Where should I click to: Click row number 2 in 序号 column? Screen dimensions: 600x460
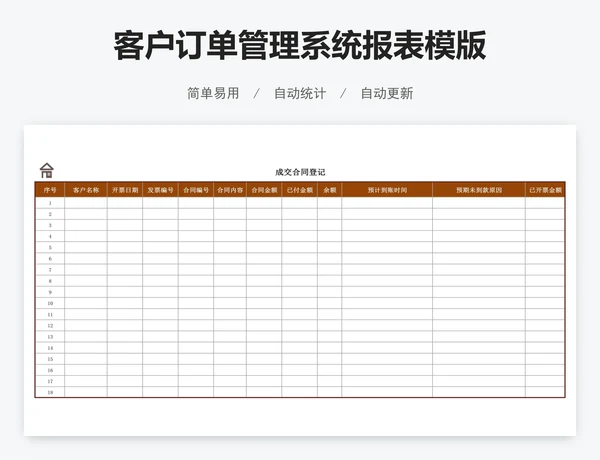click(50, 214)
